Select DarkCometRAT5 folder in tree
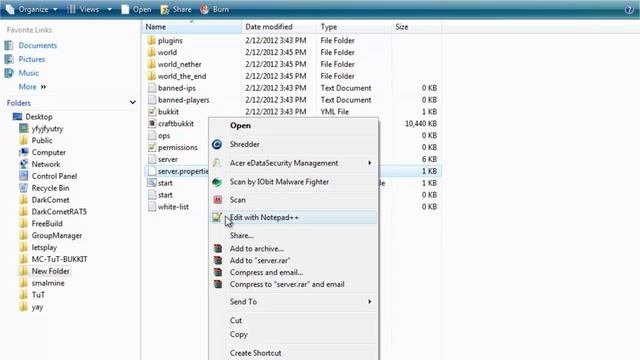The height and width of the screenshot is (360, 640). click(59, 212)
